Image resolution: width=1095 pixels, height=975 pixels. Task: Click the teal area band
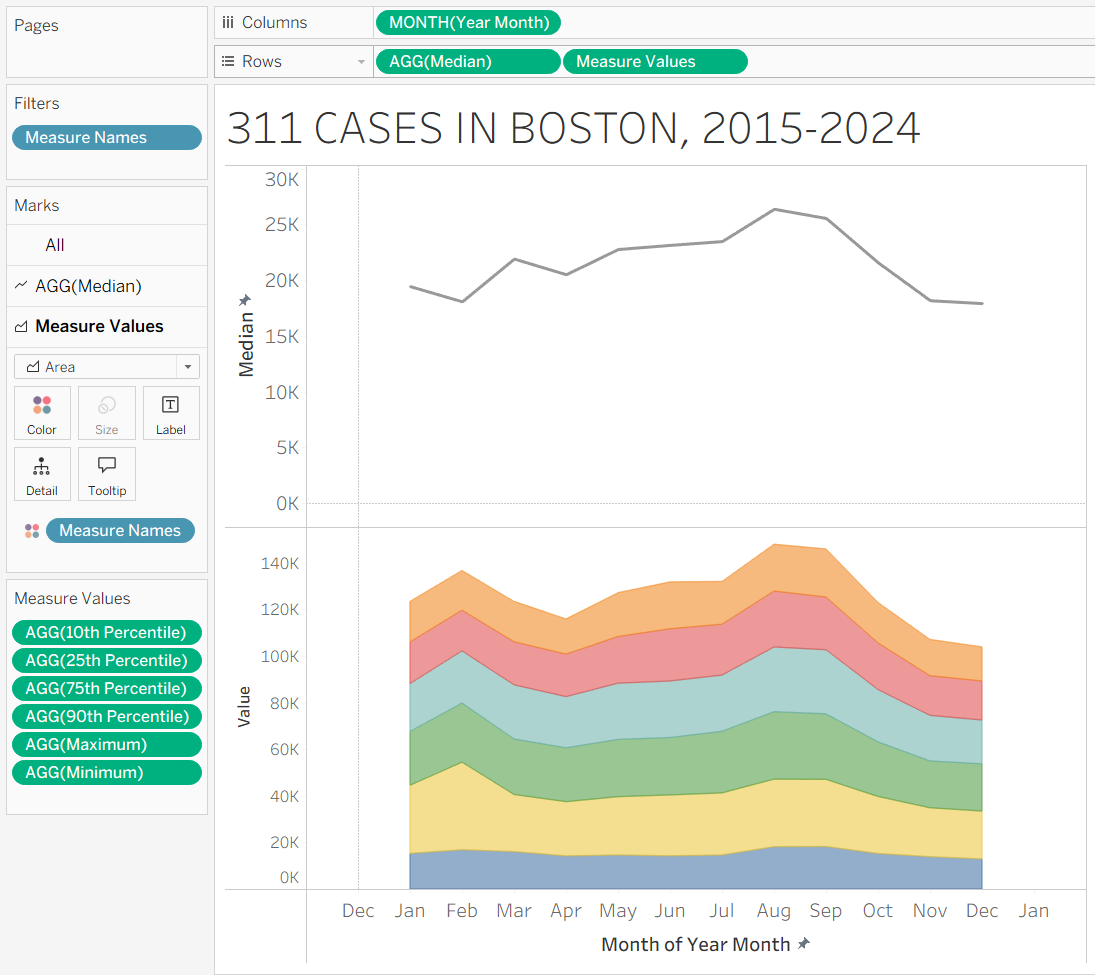click(x=696, y=705)
